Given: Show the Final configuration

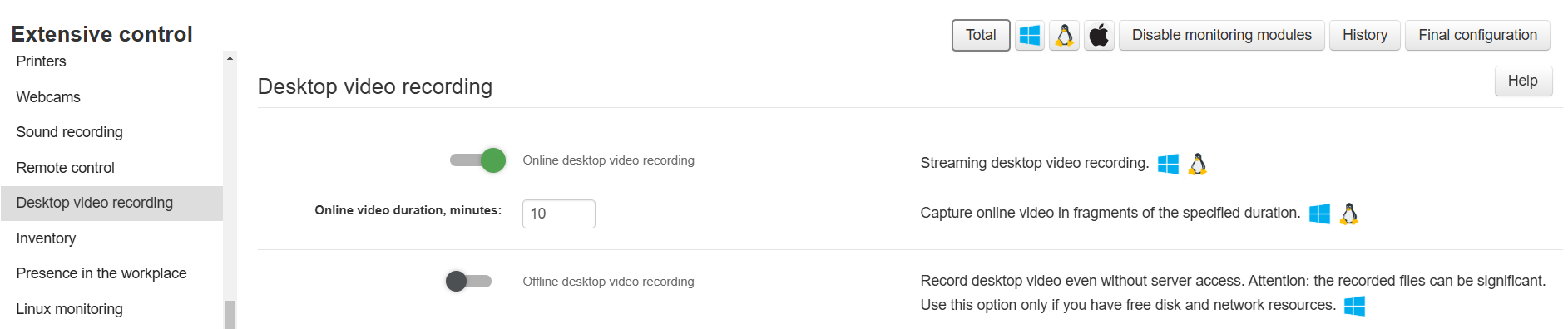Looking at the screenshot, I should pyautogui.click(x=1477, y=36).
